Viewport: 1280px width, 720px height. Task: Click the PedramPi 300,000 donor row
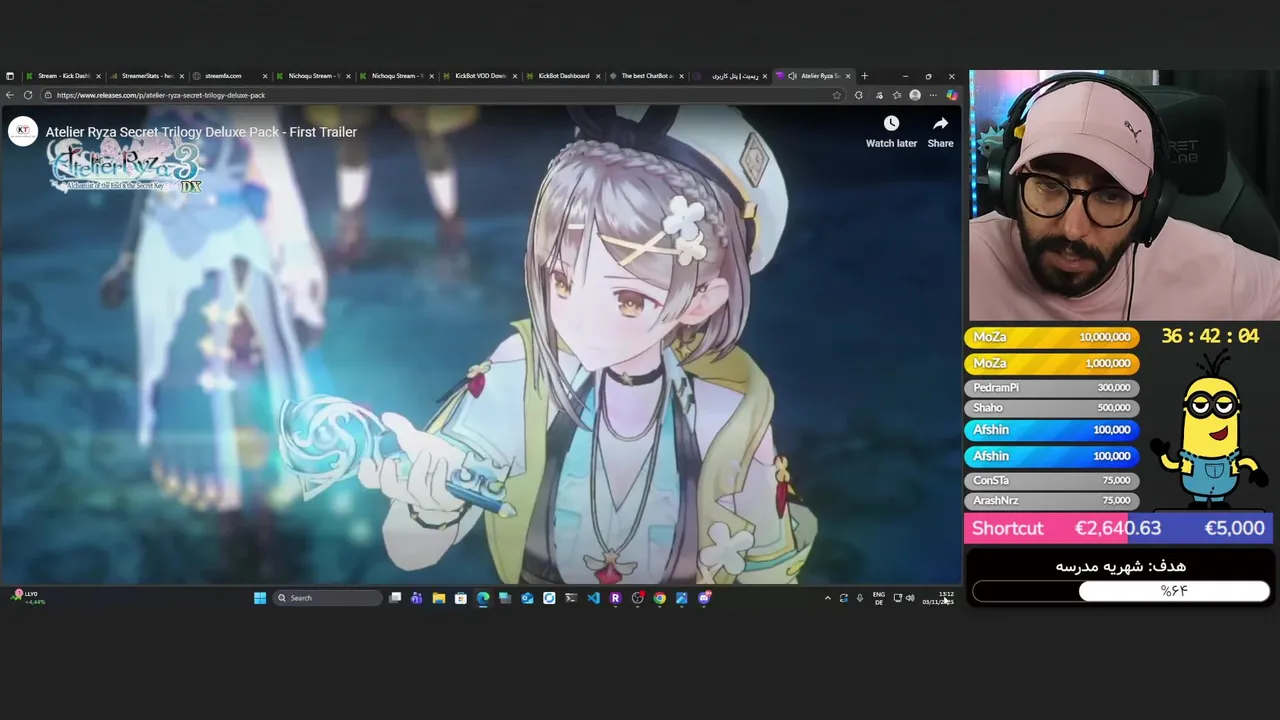[1051, 387]
